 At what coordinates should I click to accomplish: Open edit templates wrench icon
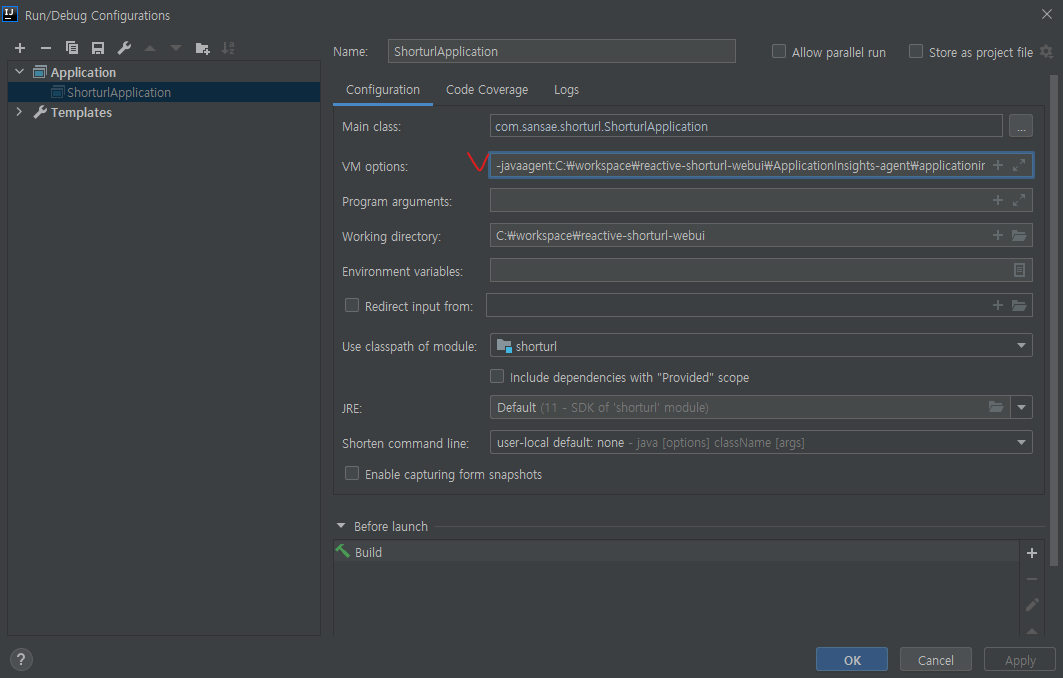click(124, 48)
